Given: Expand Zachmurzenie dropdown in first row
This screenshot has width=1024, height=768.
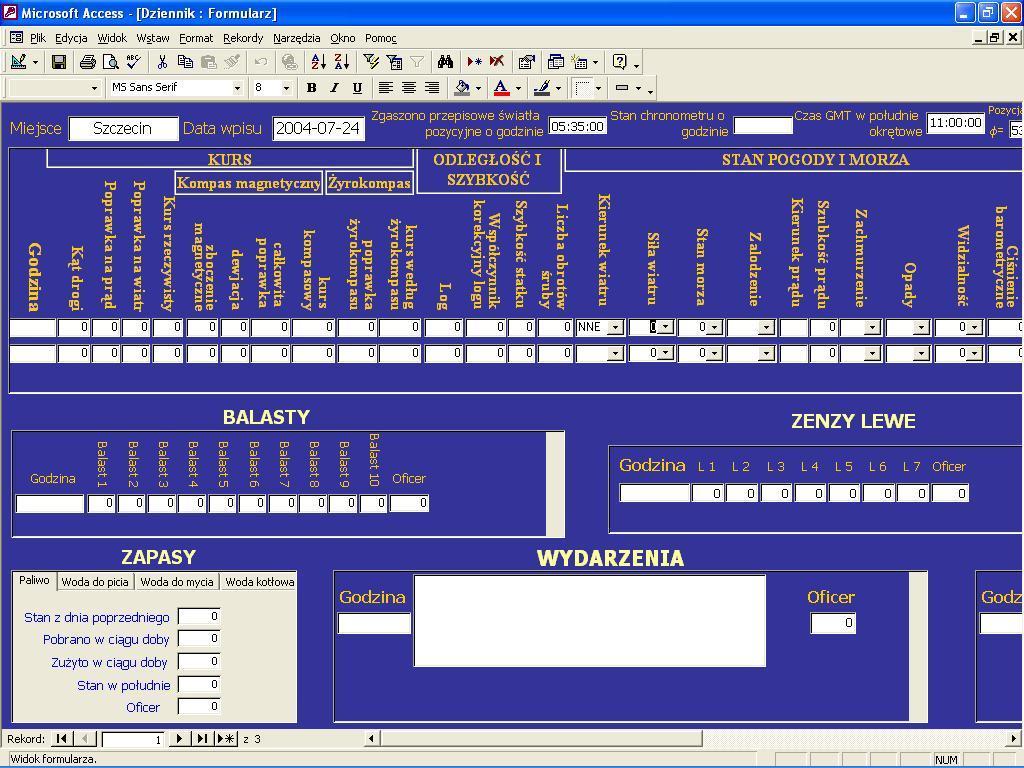Looking at the screenshot, I should pyautogui.click(x=872, y=327).
